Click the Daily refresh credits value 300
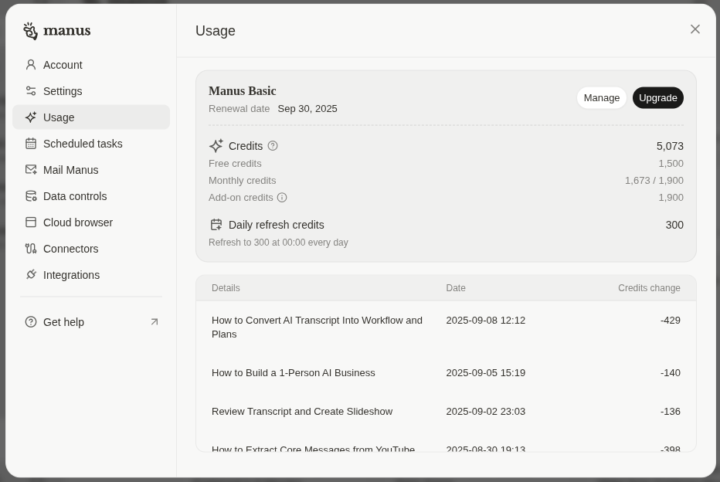Viewport: 720px width, 482px height. [x=674, y=225]
